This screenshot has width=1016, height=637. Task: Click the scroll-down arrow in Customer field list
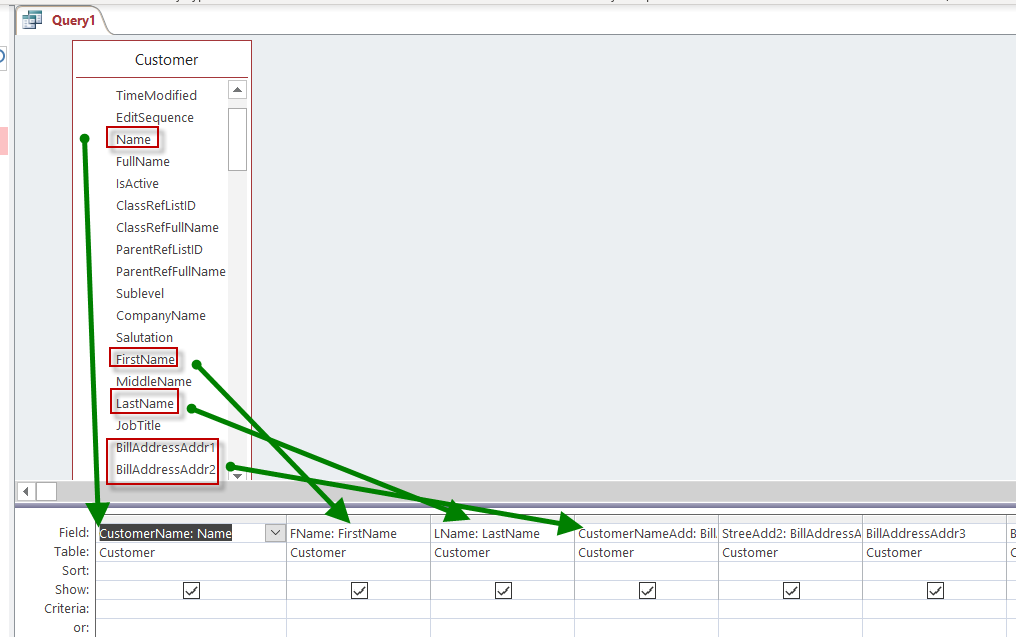click(237, 475)
